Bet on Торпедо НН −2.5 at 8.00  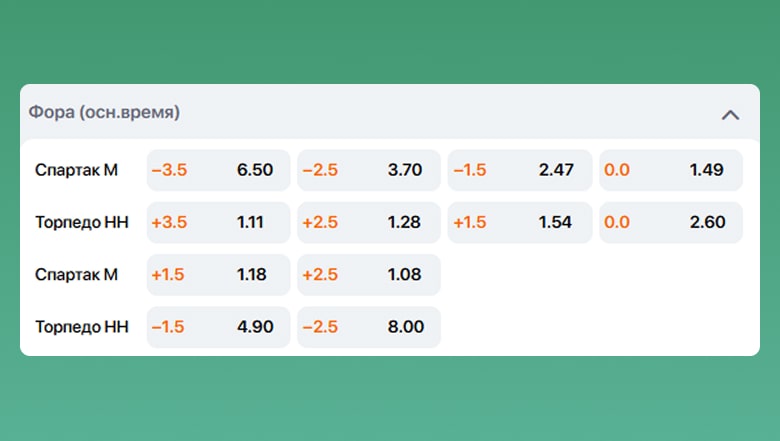pos(368,327)
